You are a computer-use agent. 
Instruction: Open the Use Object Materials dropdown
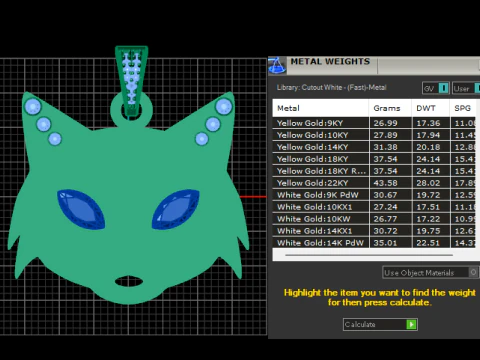(430, 273)
